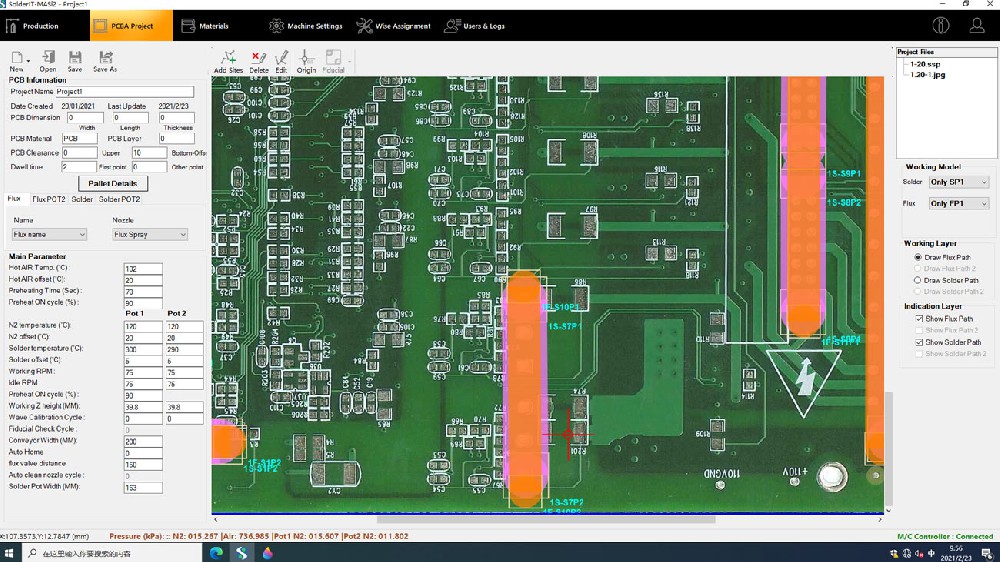The image size is (1000, 562).
Task: Open the Flux name dropdown
Action: [x=49, y=234]
